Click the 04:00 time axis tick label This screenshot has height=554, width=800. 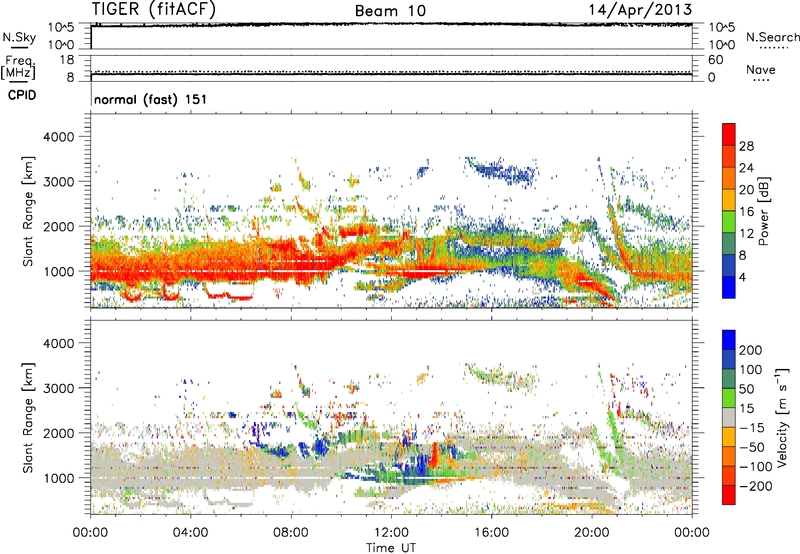tap(190, 533)
